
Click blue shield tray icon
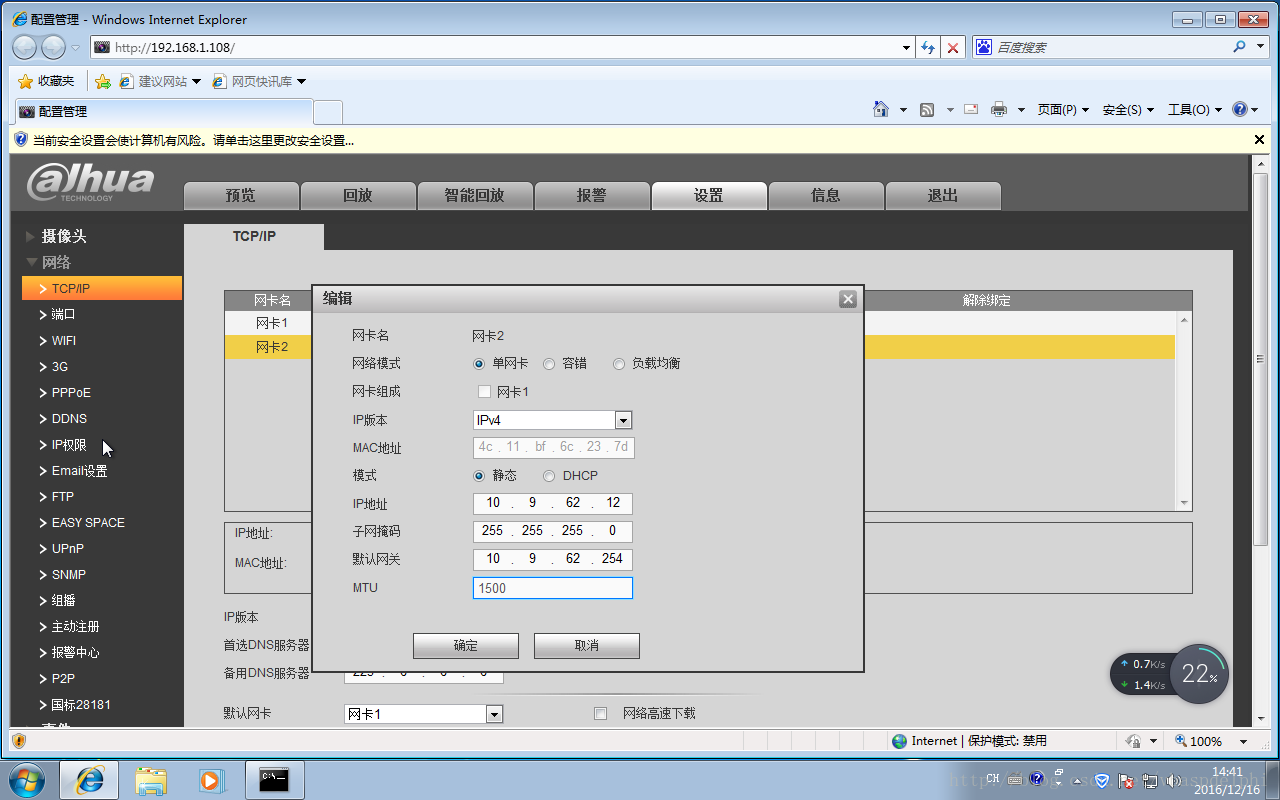coord(1102,780)
